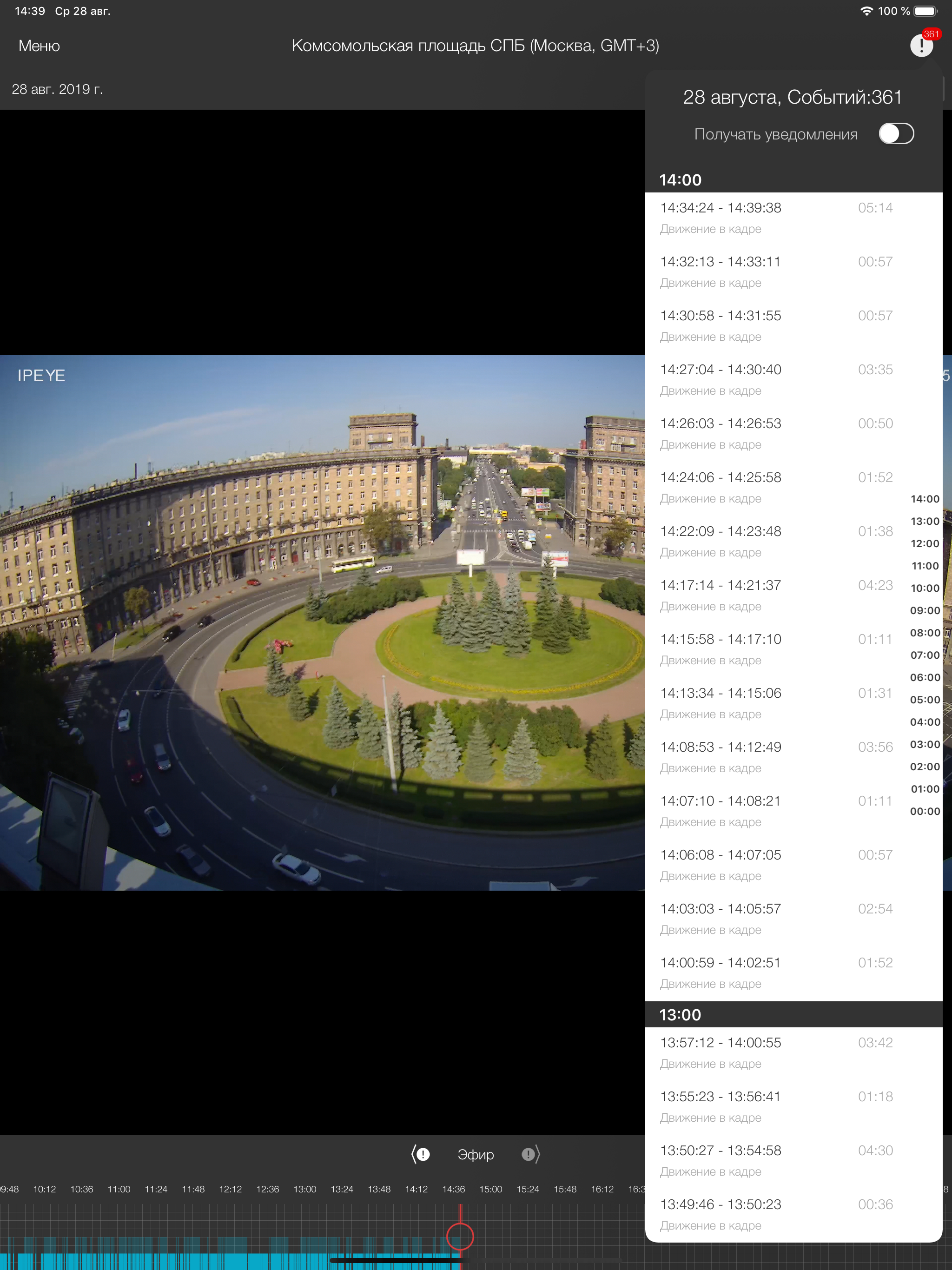Jump to 04:00 in the hour index
Screen dimensions: 952x1270
925,722
